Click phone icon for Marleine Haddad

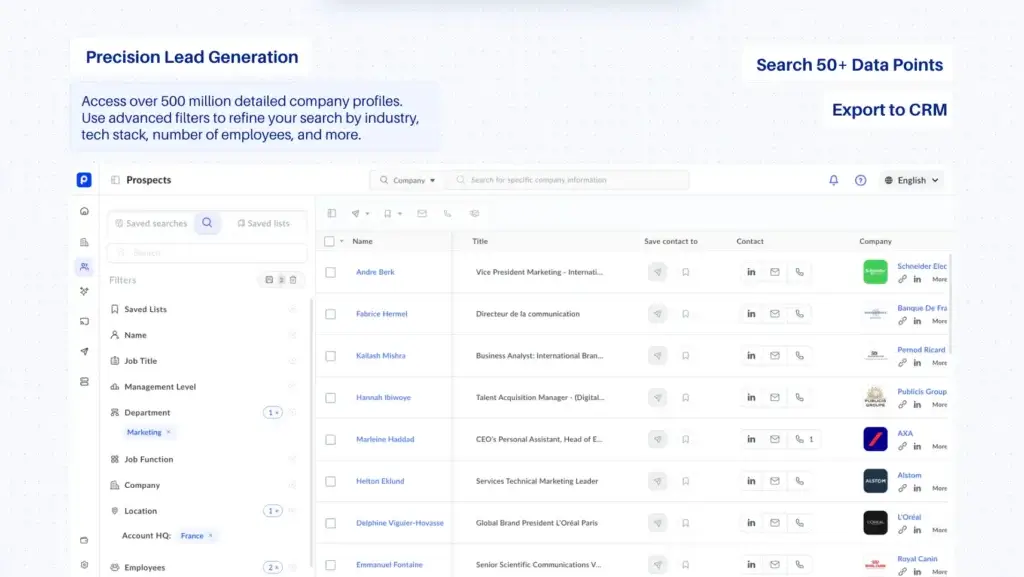(799, 439)
